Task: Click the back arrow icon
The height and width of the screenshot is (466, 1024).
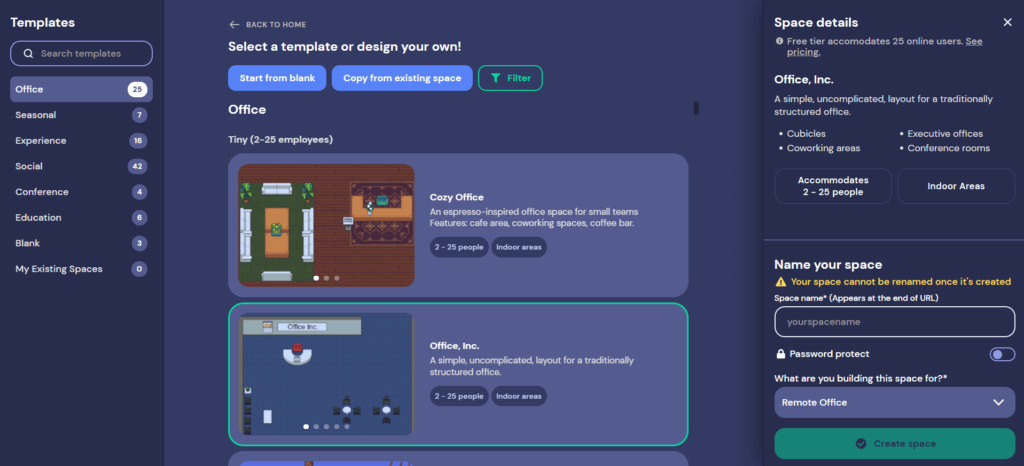Action: point(234,25)
